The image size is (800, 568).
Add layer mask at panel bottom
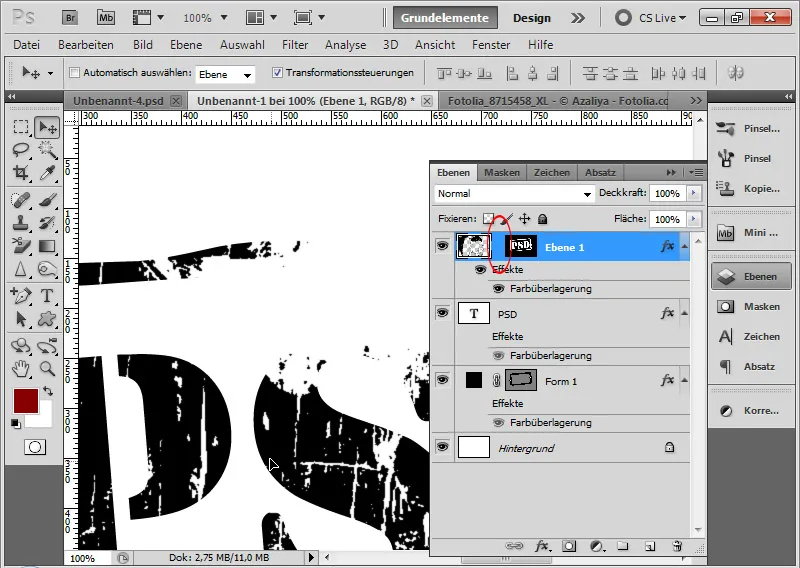tap(569, 547)
